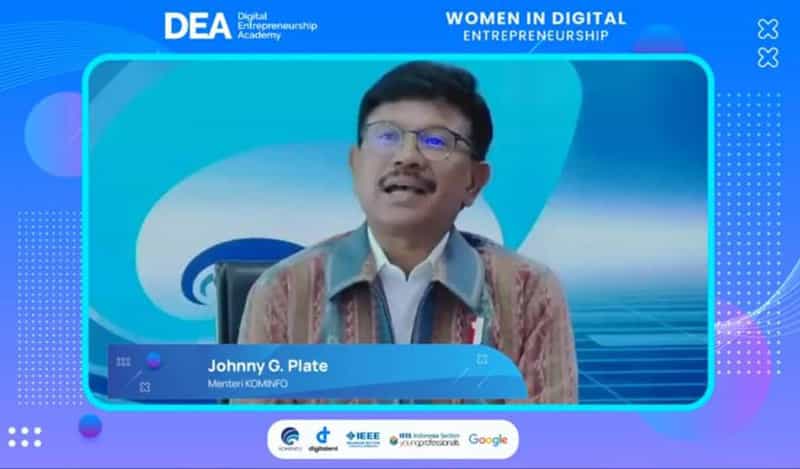Click the small square icon below grid icon

point(144,386)
